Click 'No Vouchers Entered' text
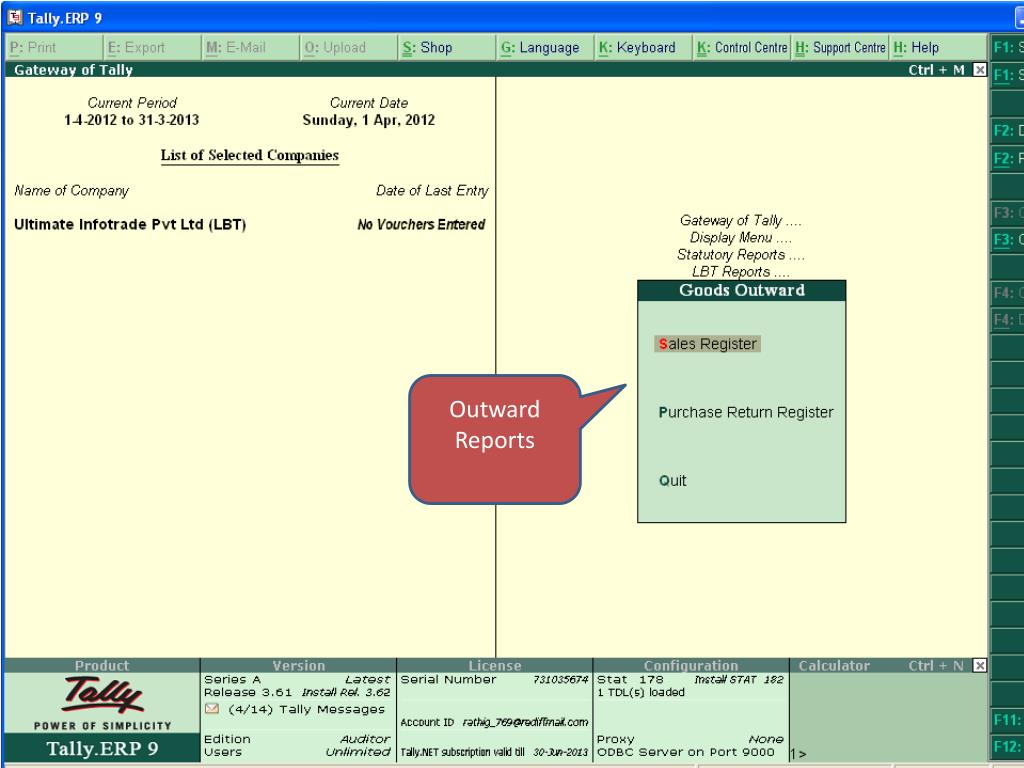This screenshot has height=768, width=1024. (x=421, y=225)
